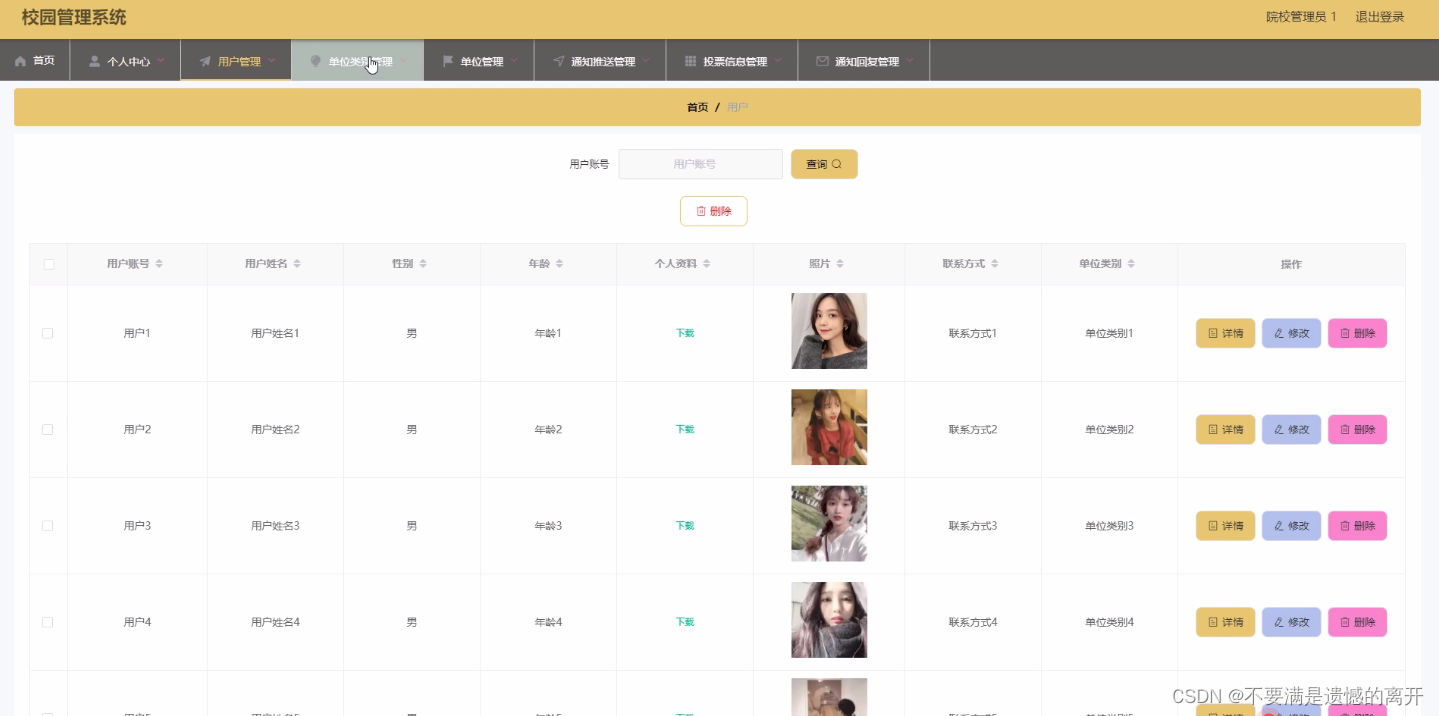
Task: Click the person icon of 个人中心
Action: (95, 62)
